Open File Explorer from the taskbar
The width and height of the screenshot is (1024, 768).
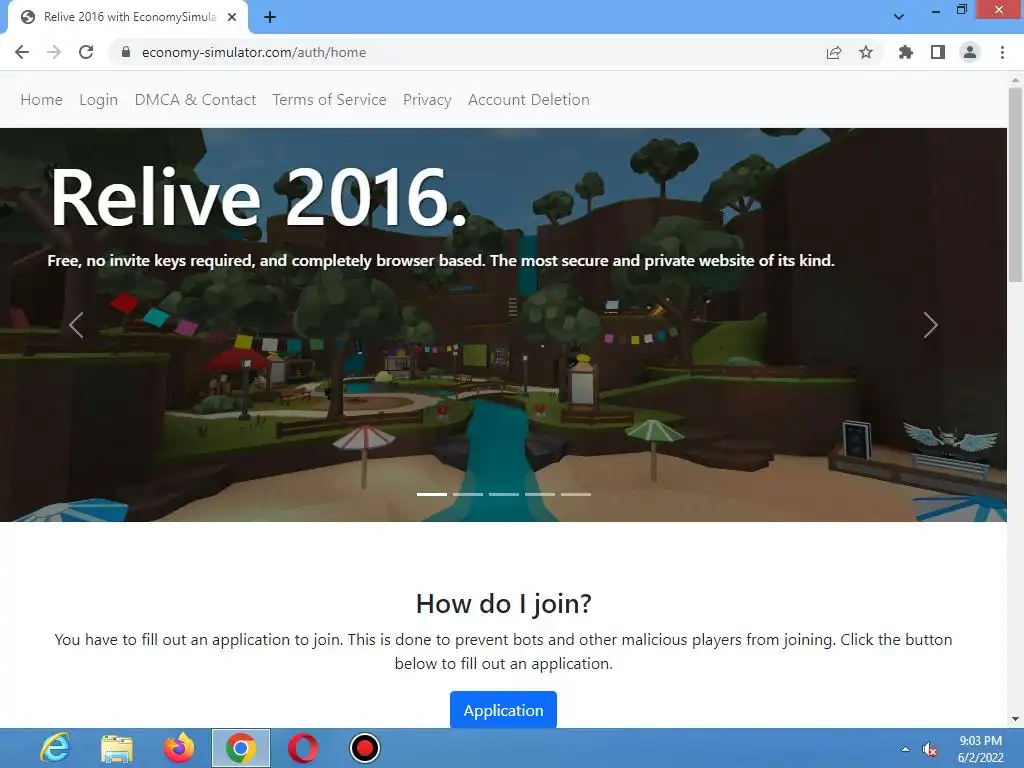[117, 748]
